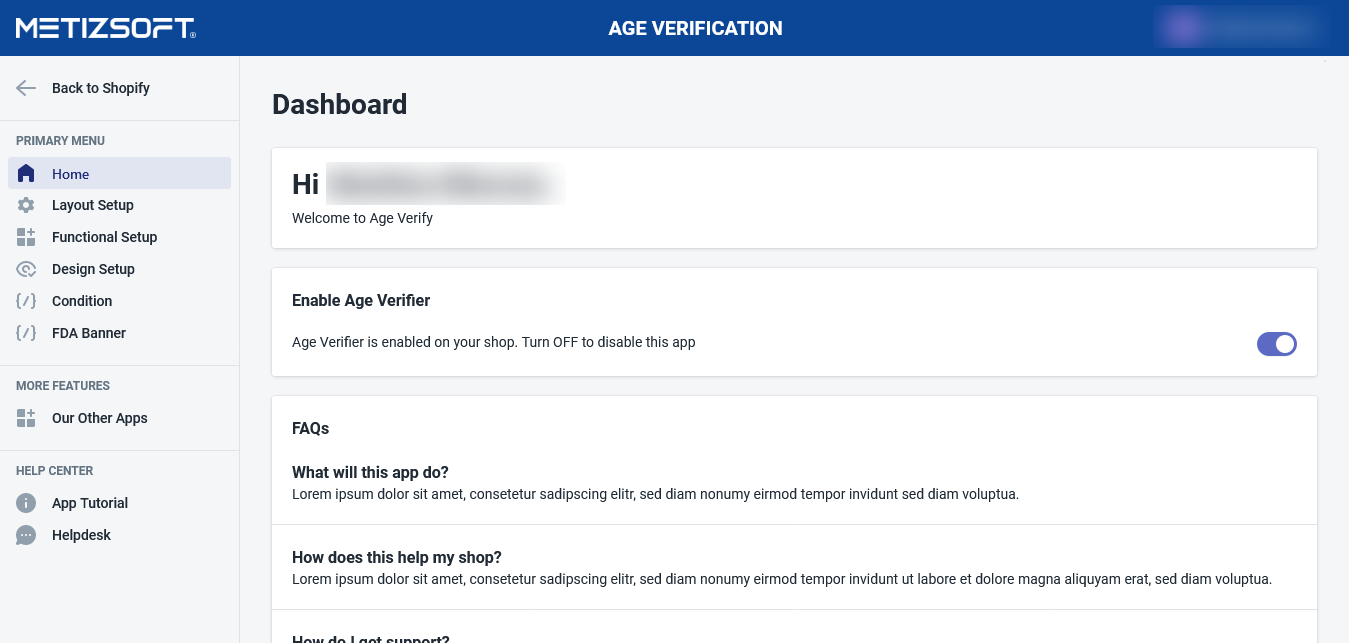Open the Condition menu item
Image resolution: width=1349 pixels, height=643 pixels.
pyautogui.click(x=82, y=301)
